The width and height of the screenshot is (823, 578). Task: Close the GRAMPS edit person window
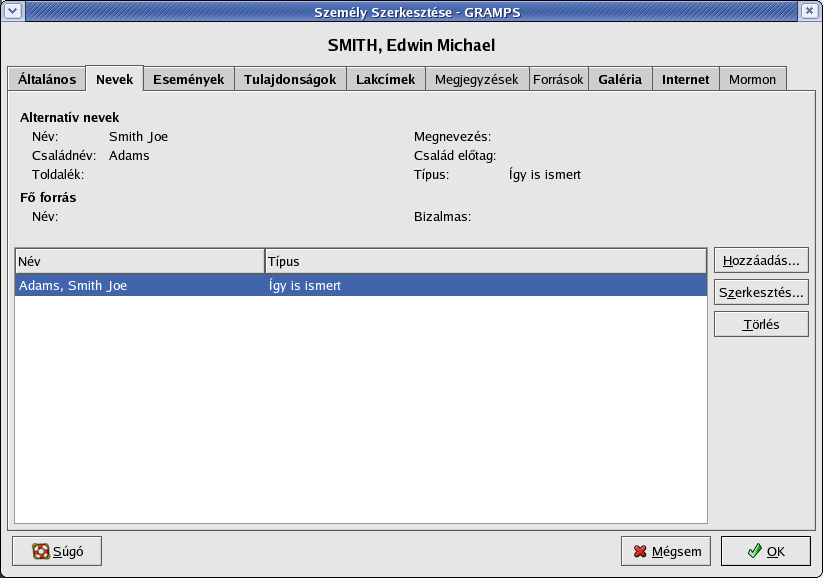[x=810, y=10]
